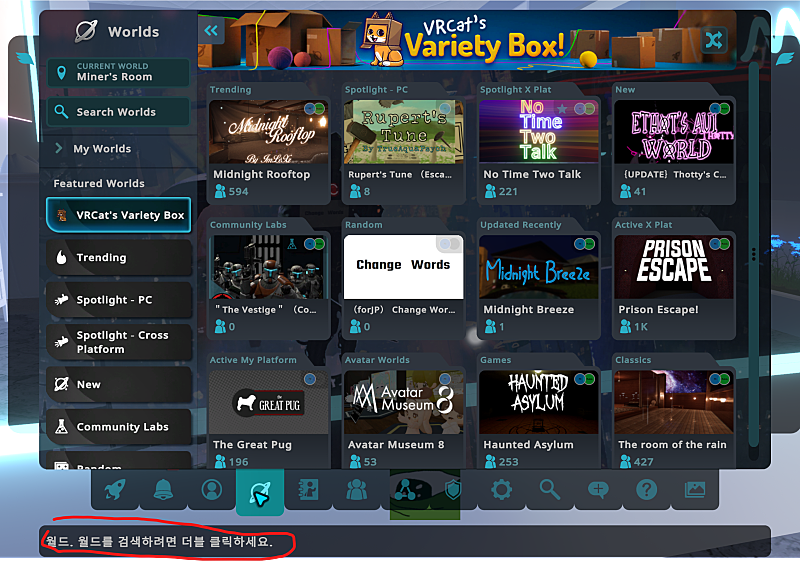The height and width of the screenshot is (561, 800).
Task: Click the shuffle icon on banner
Action: point(713,40)
